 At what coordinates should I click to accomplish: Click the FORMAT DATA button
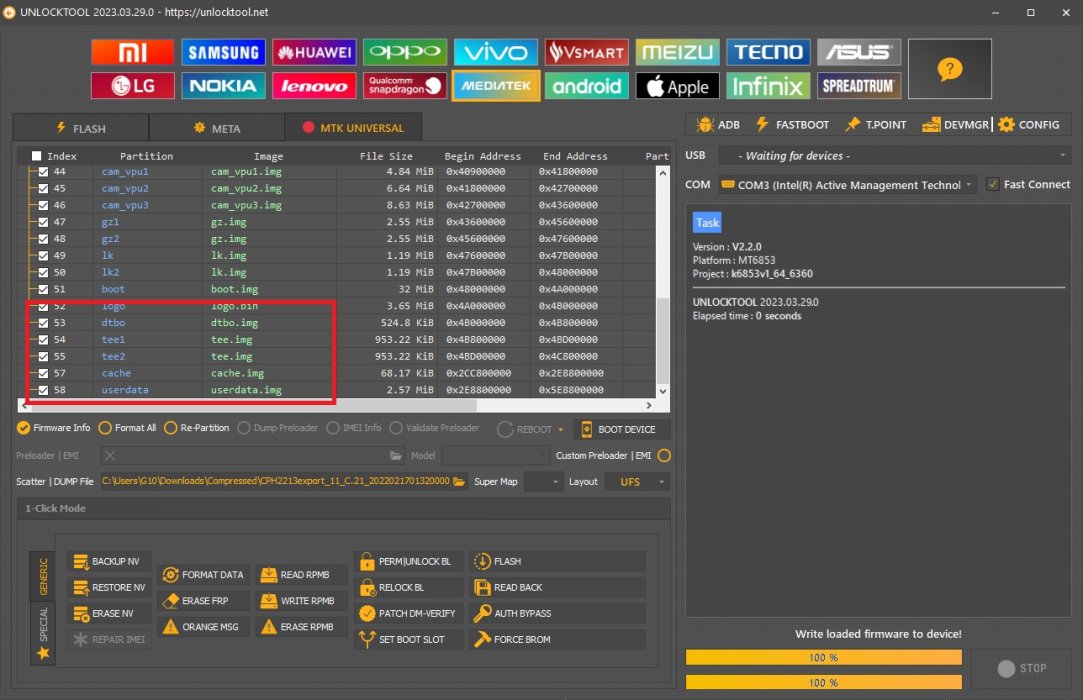[203, 574]
